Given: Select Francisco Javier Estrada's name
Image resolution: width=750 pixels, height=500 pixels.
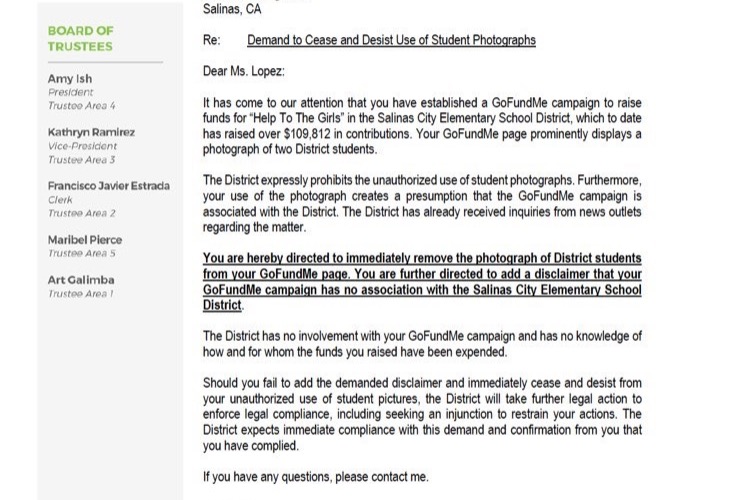Looking at the screenshot, I should 109,186.
